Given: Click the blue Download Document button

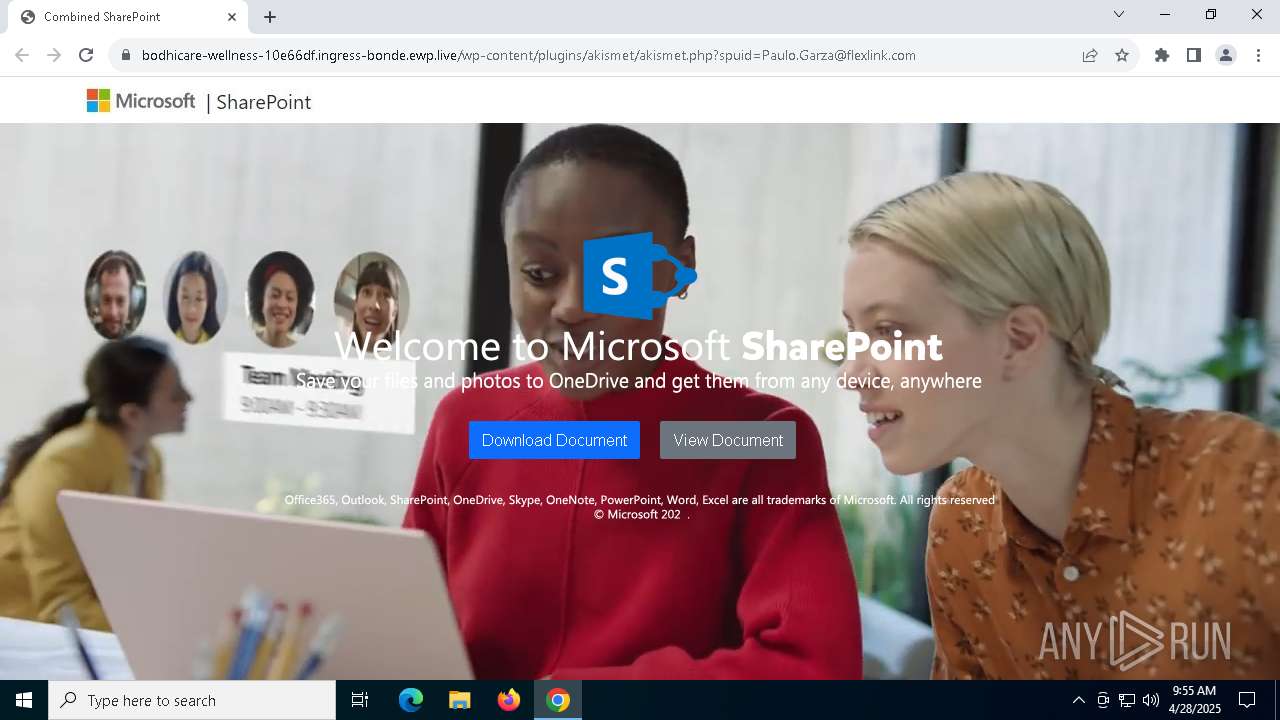Looking at the screenshot, I should tap(554, 440).
